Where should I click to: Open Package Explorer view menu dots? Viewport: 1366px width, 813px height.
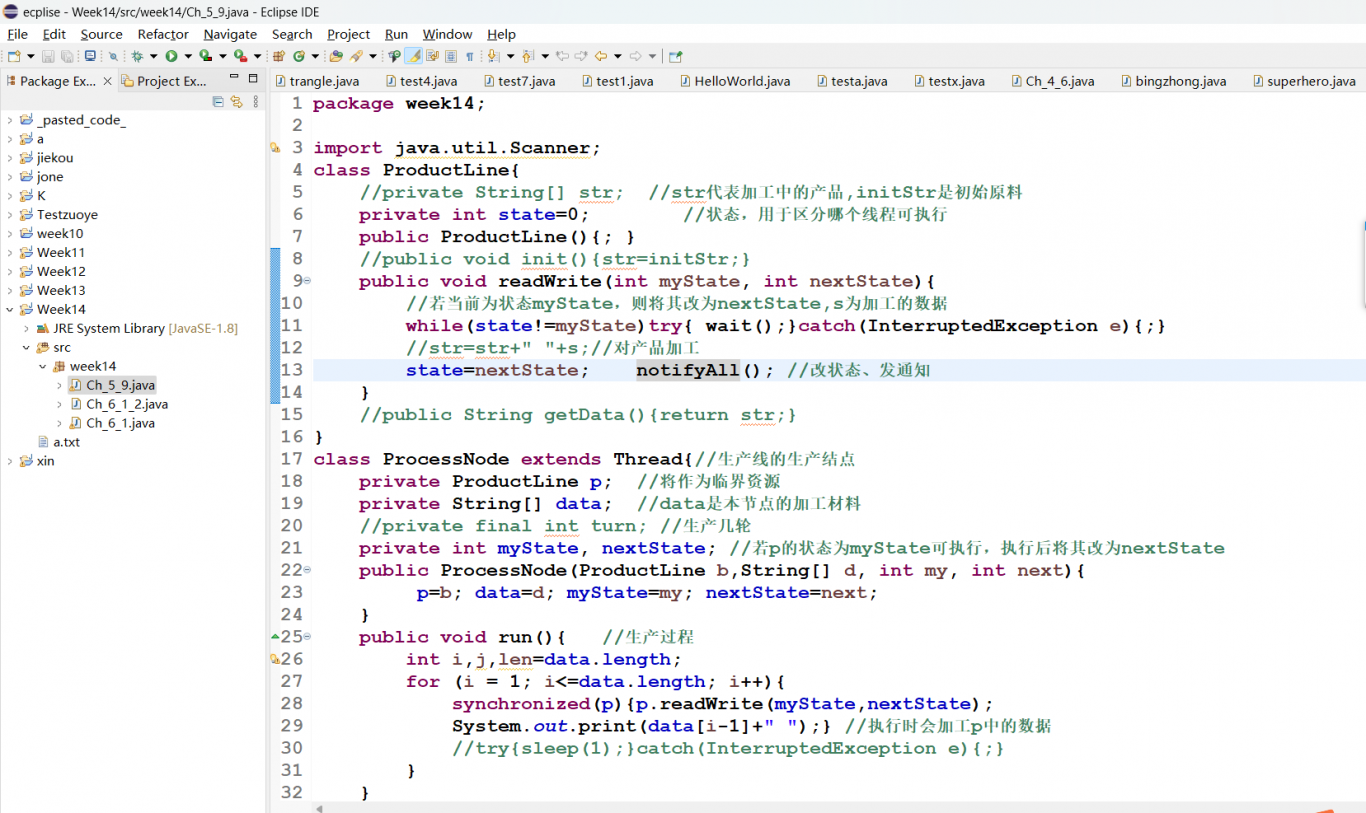point(255,101)
